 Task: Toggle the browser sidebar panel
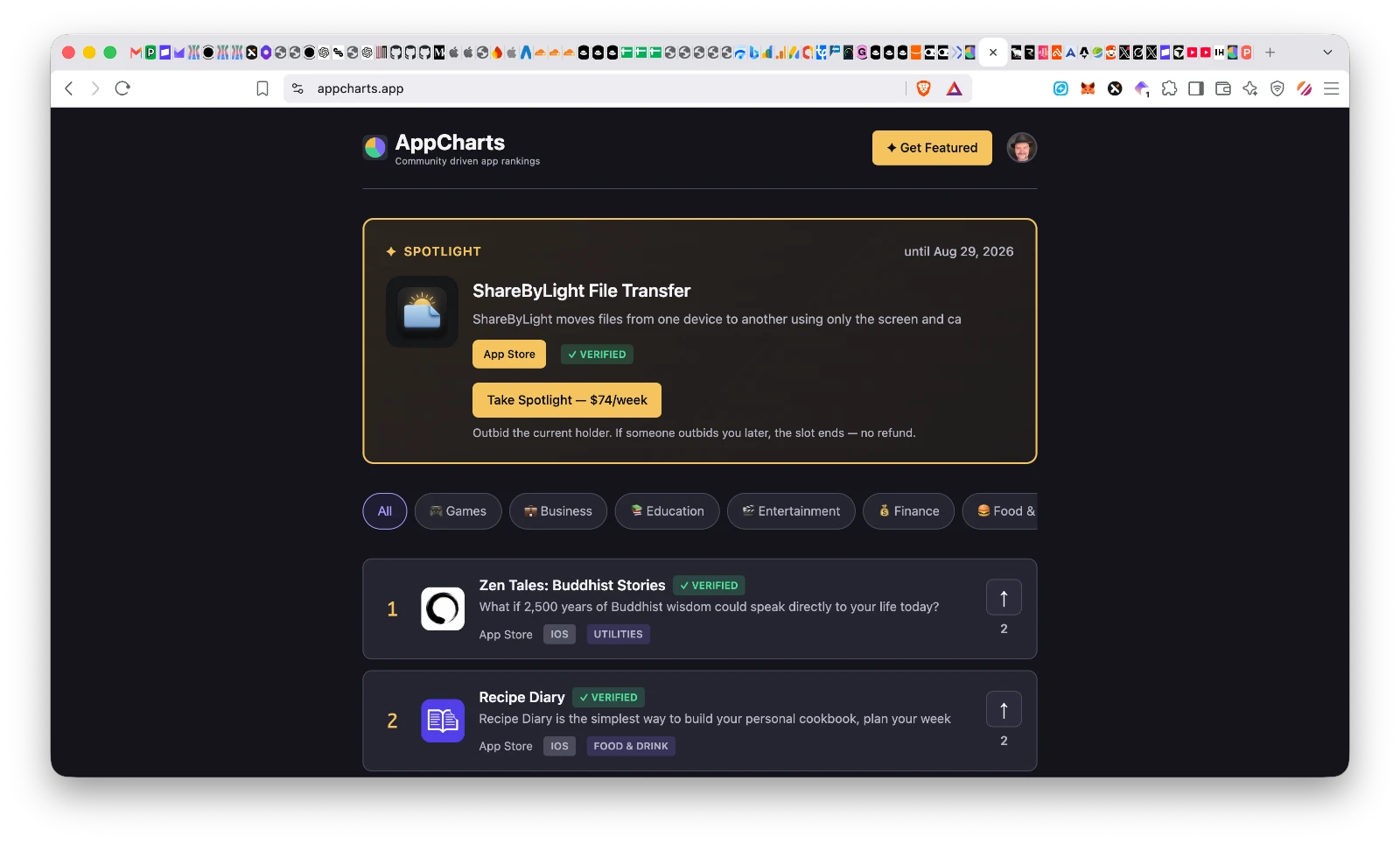1196,88
